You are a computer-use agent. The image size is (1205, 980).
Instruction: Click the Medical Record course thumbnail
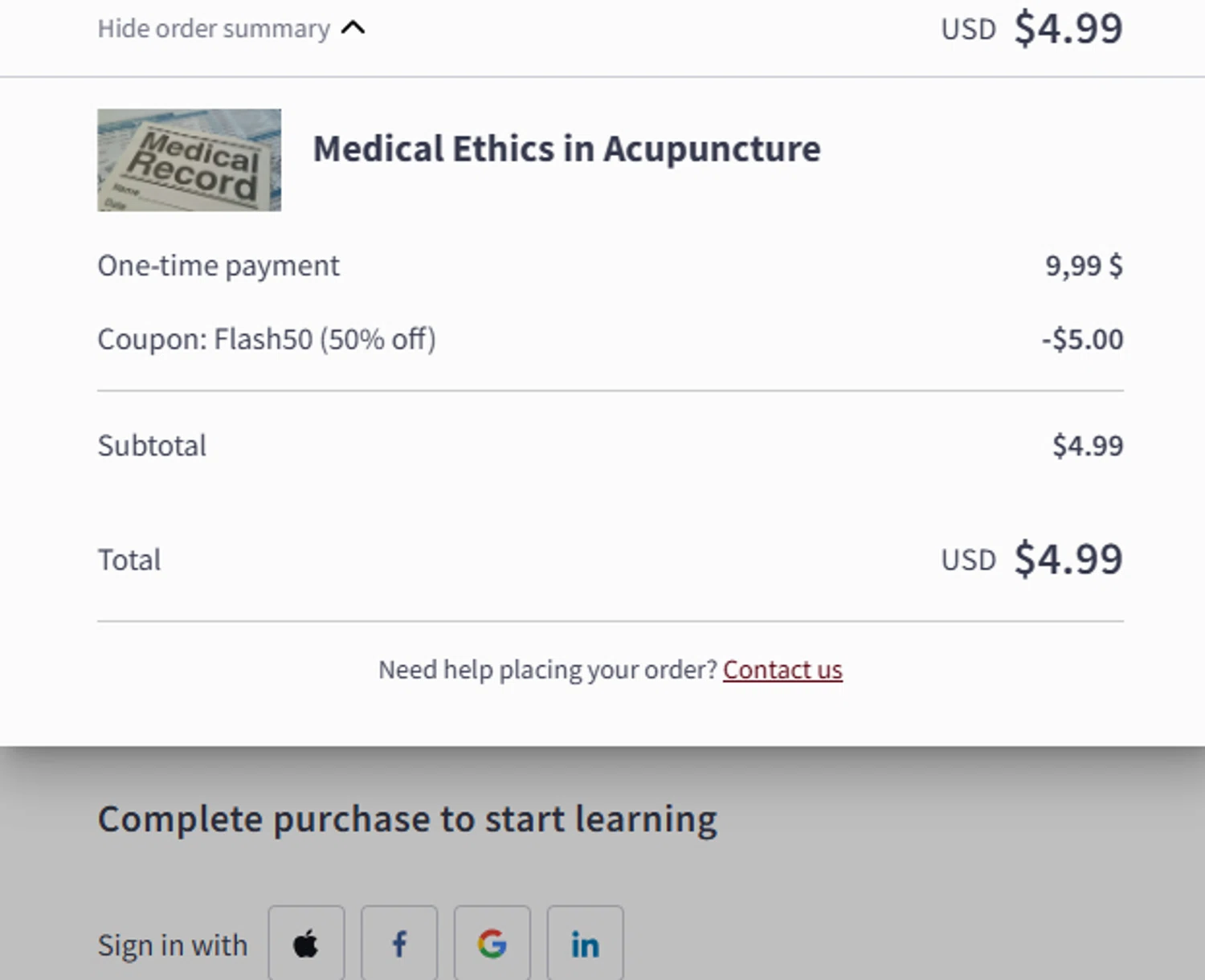(190, 160)
